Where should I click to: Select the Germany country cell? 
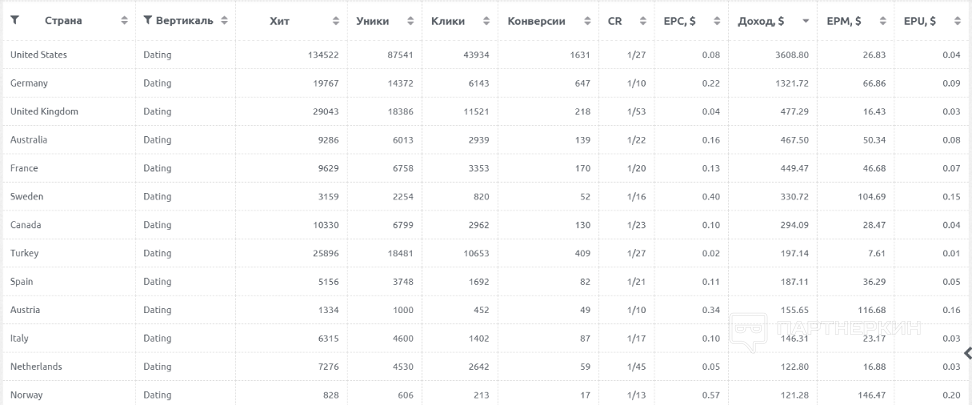29,83
